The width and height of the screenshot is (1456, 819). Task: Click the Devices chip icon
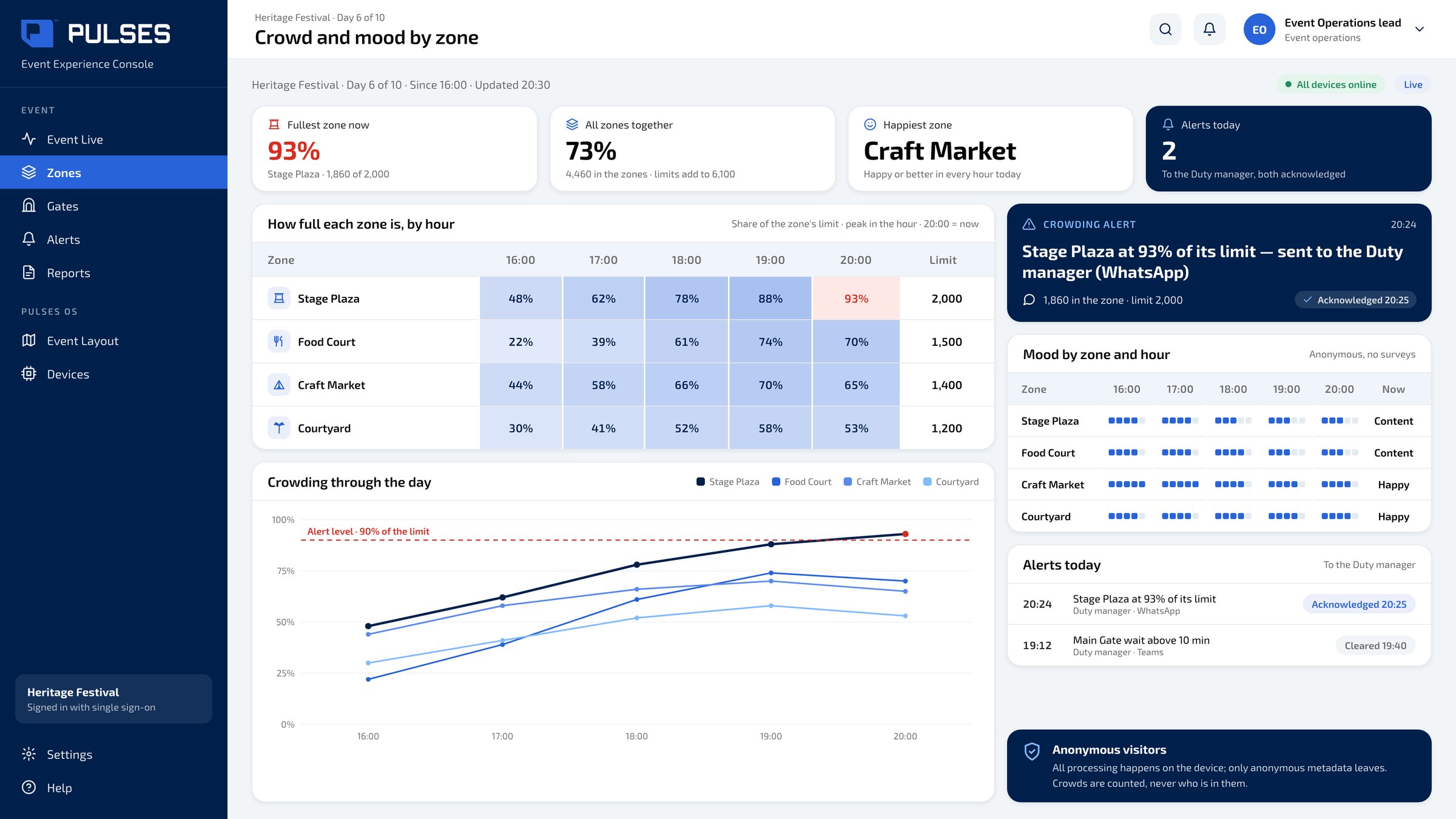pos(29,374)
